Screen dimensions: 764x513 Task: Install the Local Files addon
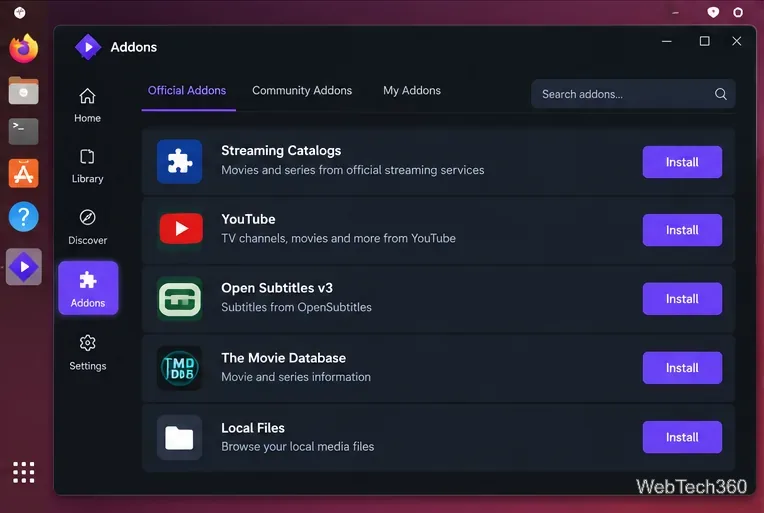pyautogui.click(x=682, y=437)
